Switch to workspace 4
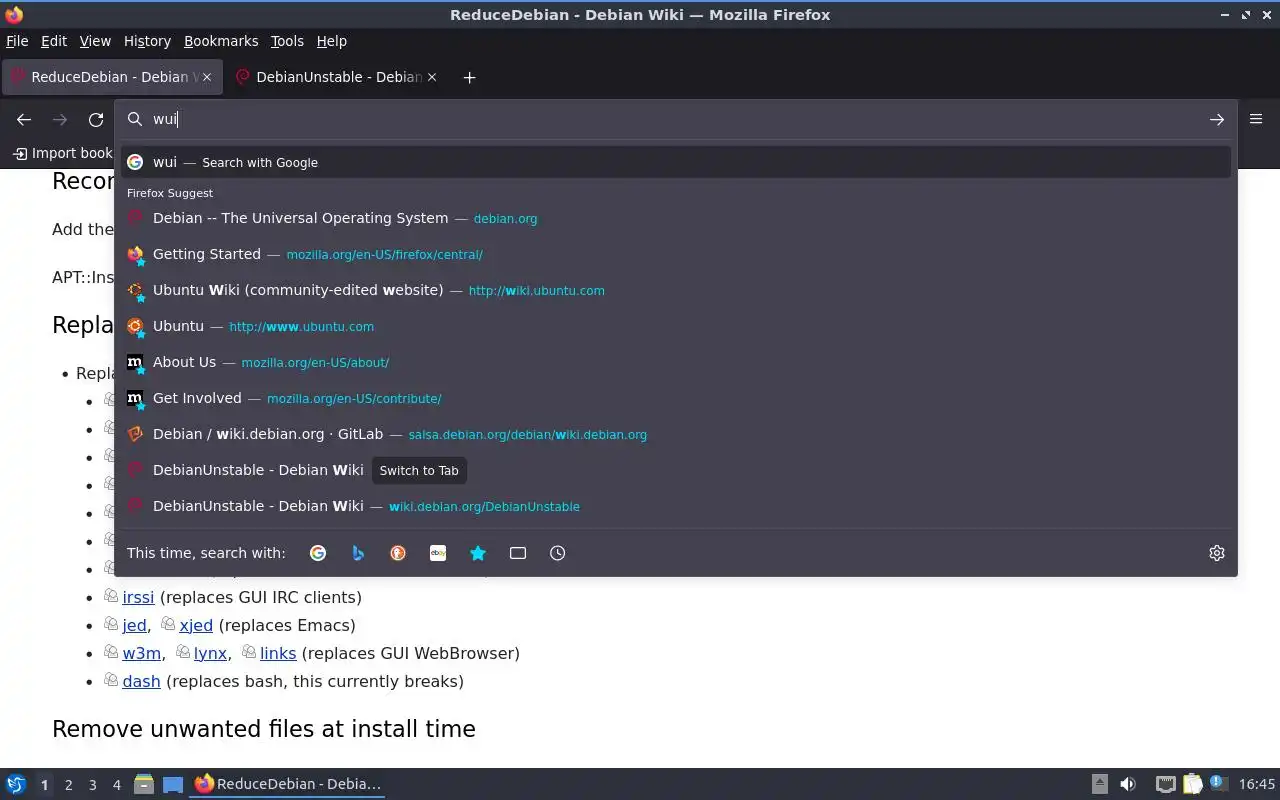1280x800 pixels. point(116,785)
